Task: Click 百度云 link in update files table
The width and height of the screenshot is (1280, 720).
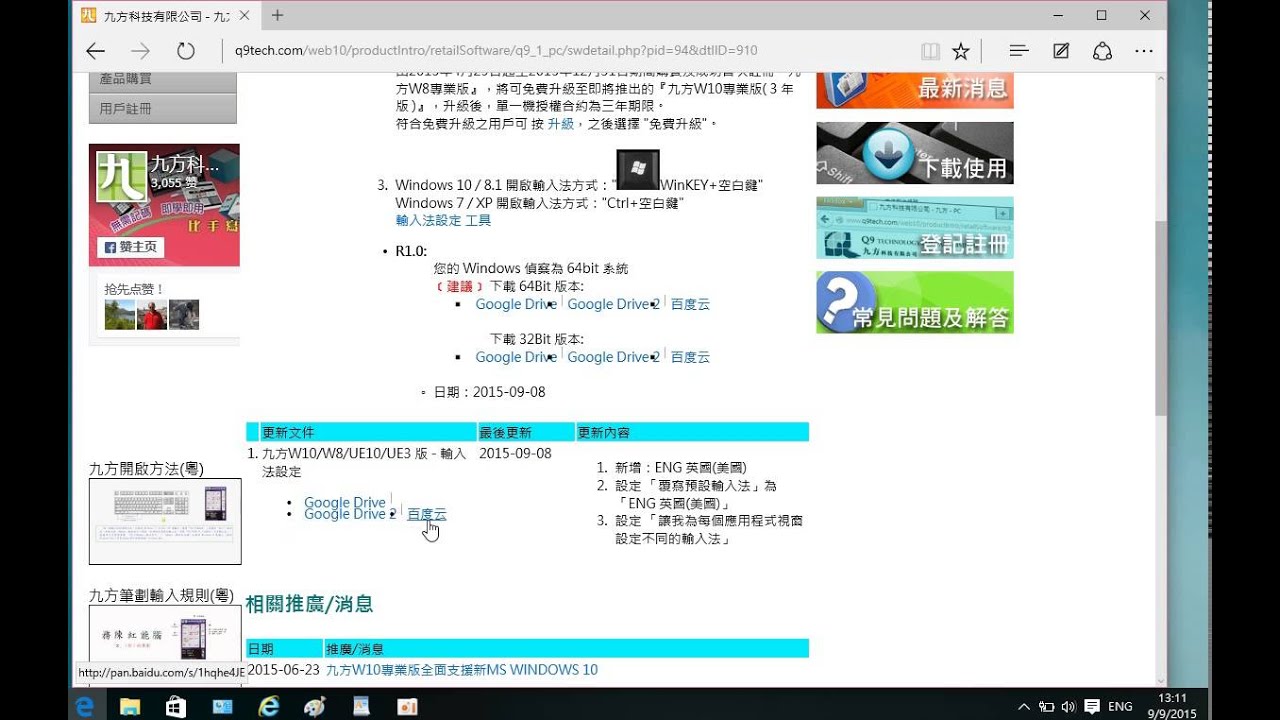Action: pos(427,514)
